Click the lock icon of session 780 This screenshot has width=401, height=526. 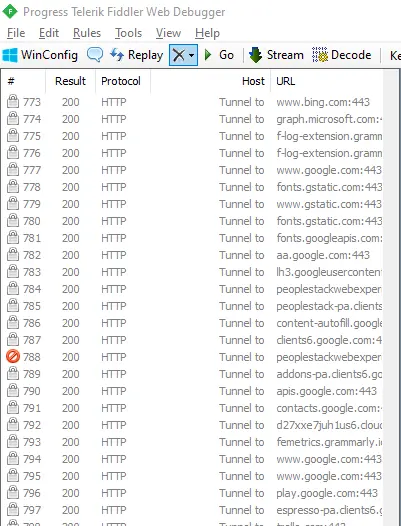[13, 220]
